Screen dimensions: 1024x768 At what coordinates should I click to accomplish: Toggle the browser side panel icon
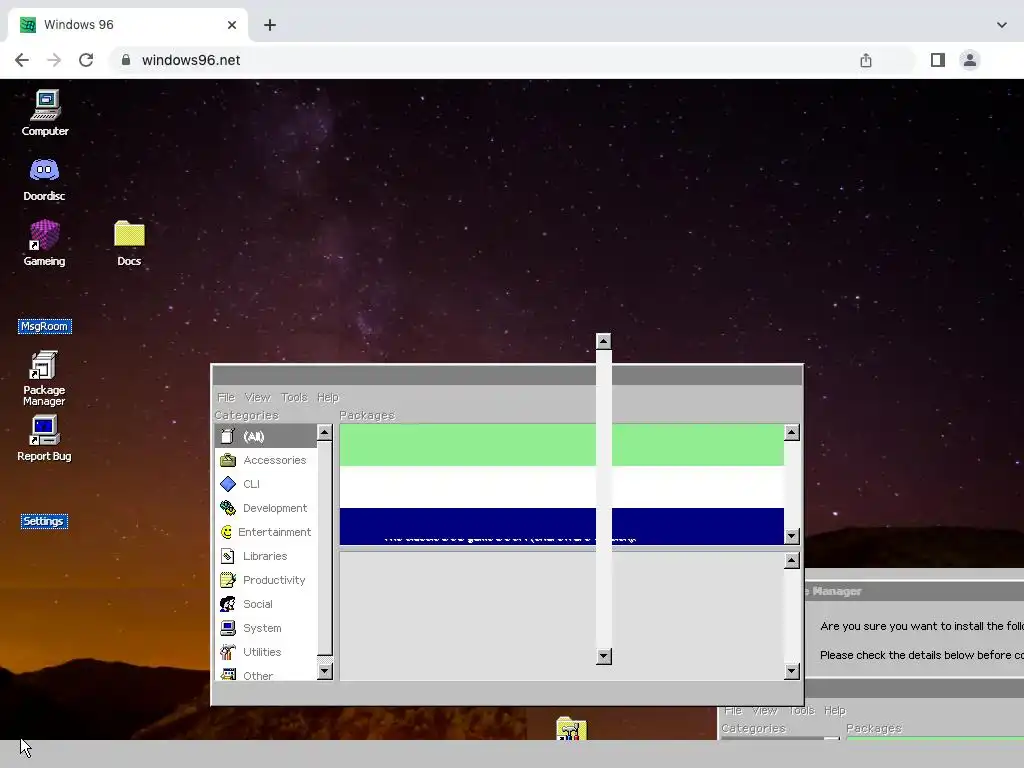[938, 60]
